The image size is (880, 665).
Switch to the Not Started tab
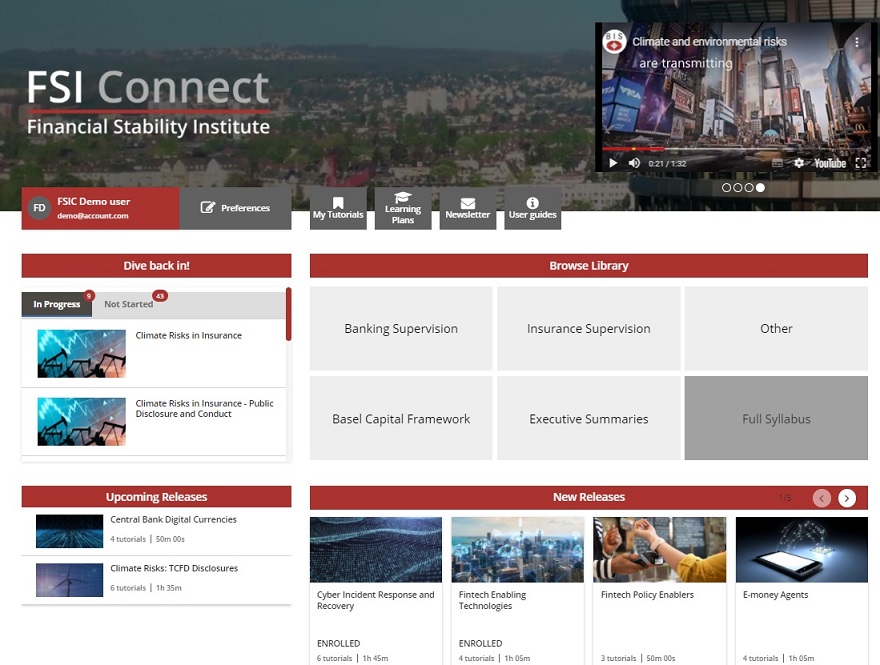coord(129,304)
